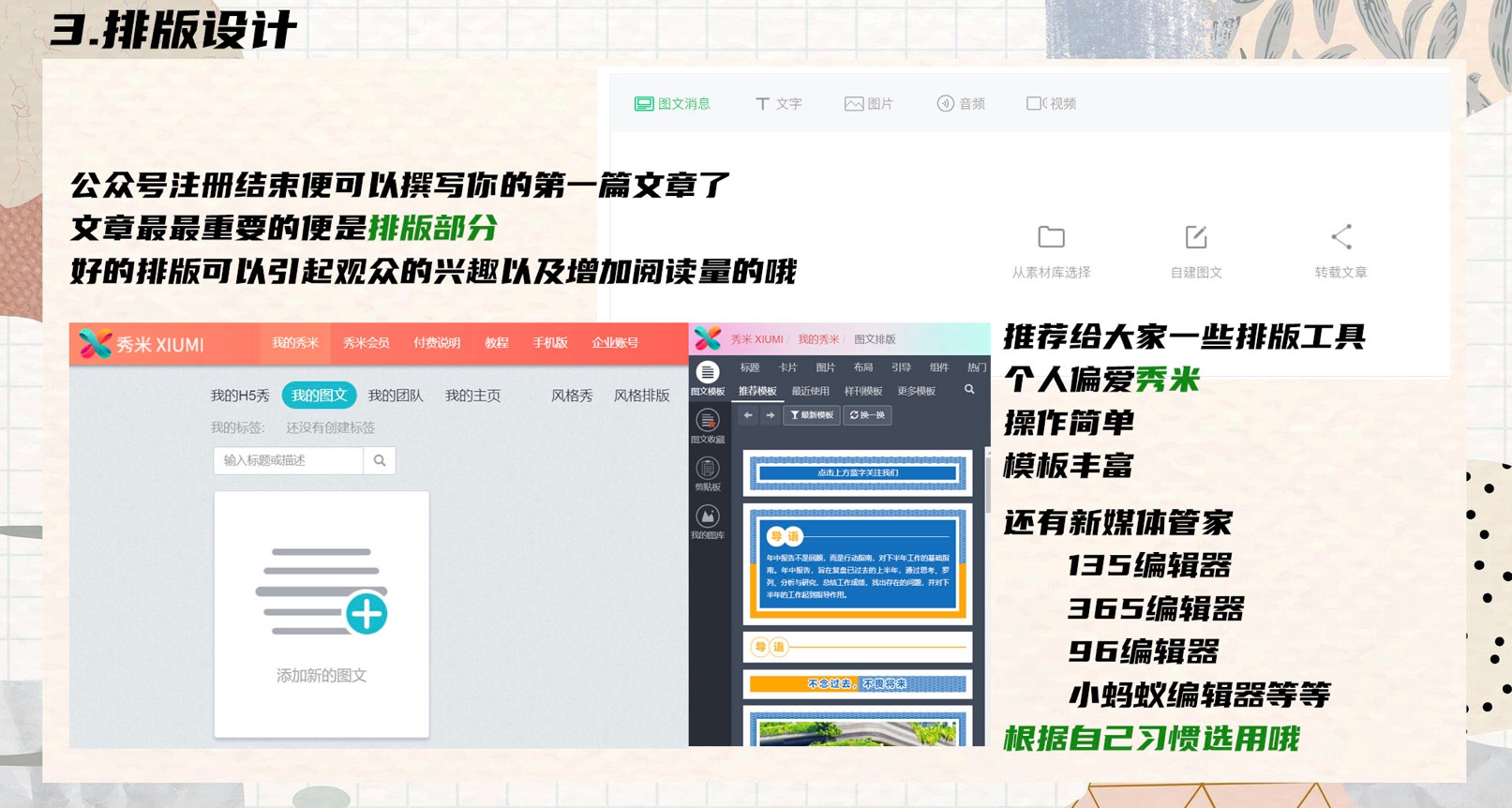Select the 点击上方蓝字关注我们 template
1512x808 pixels.
[858, 472]
